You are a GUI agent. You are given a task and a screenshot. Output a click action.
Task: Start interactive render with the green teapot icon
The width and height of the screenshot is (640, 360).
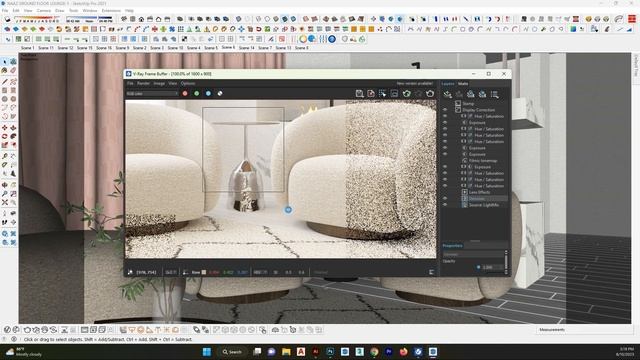406,93
